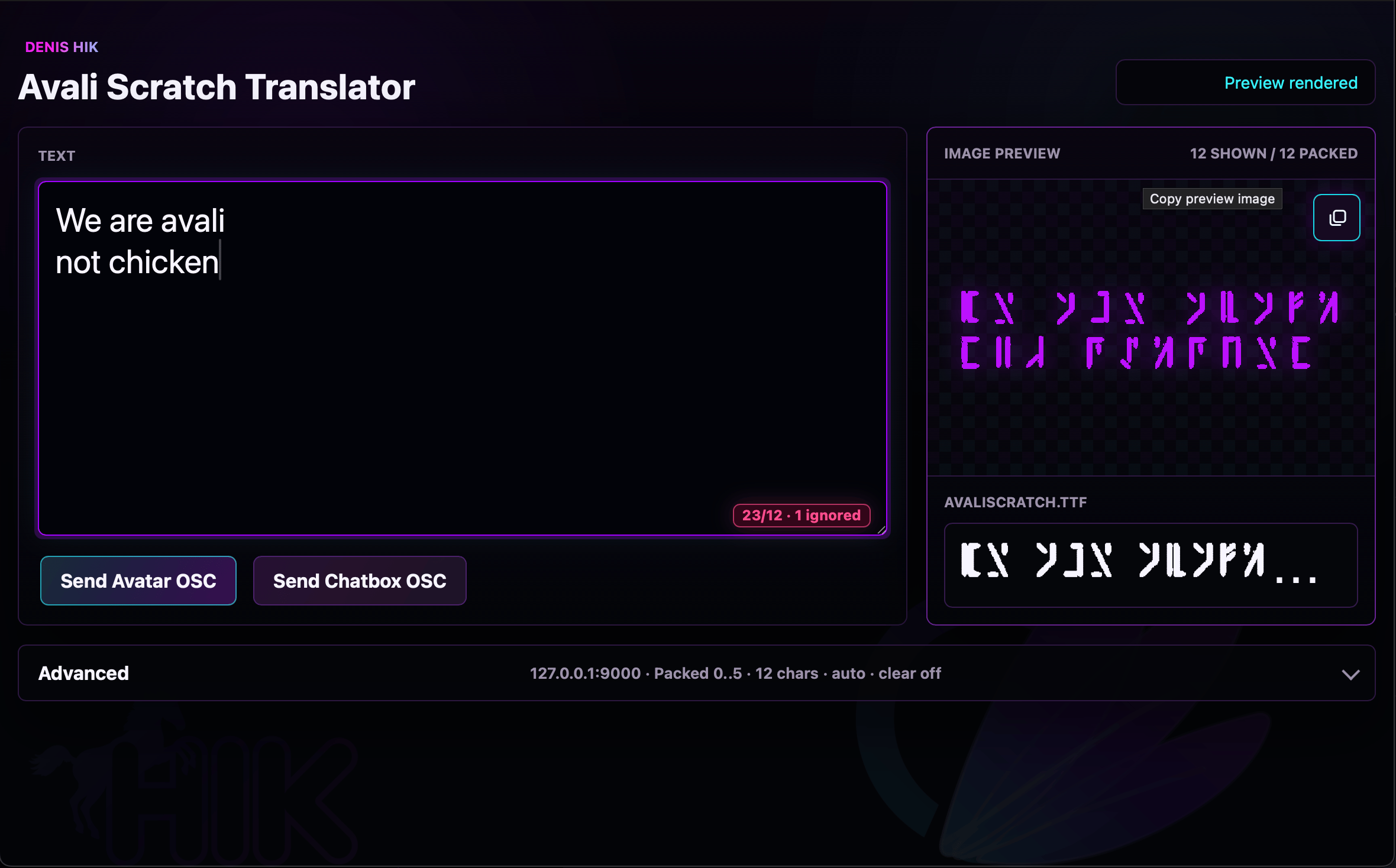The height and width of the screenshot is (868, 1396).
Task: Click the Avali Scratch Translator title
Action: [x=216, y=88]
